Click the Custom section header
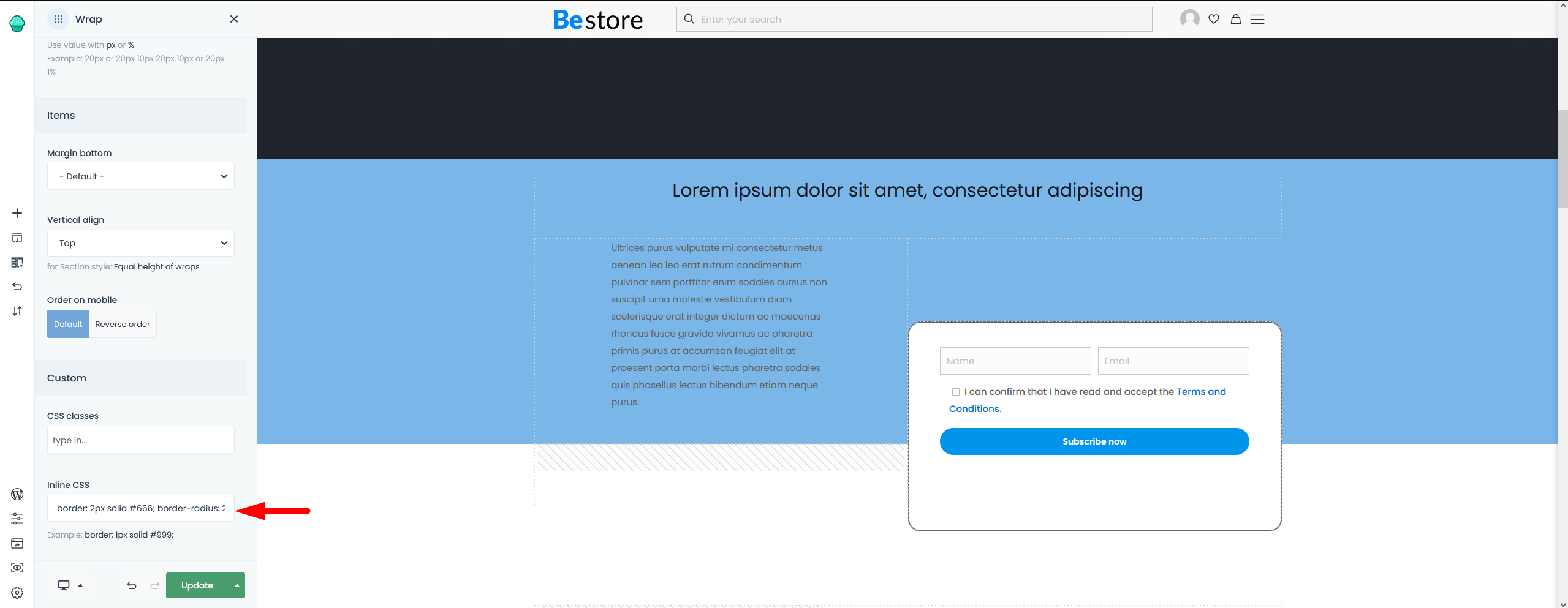 [141, 378]
